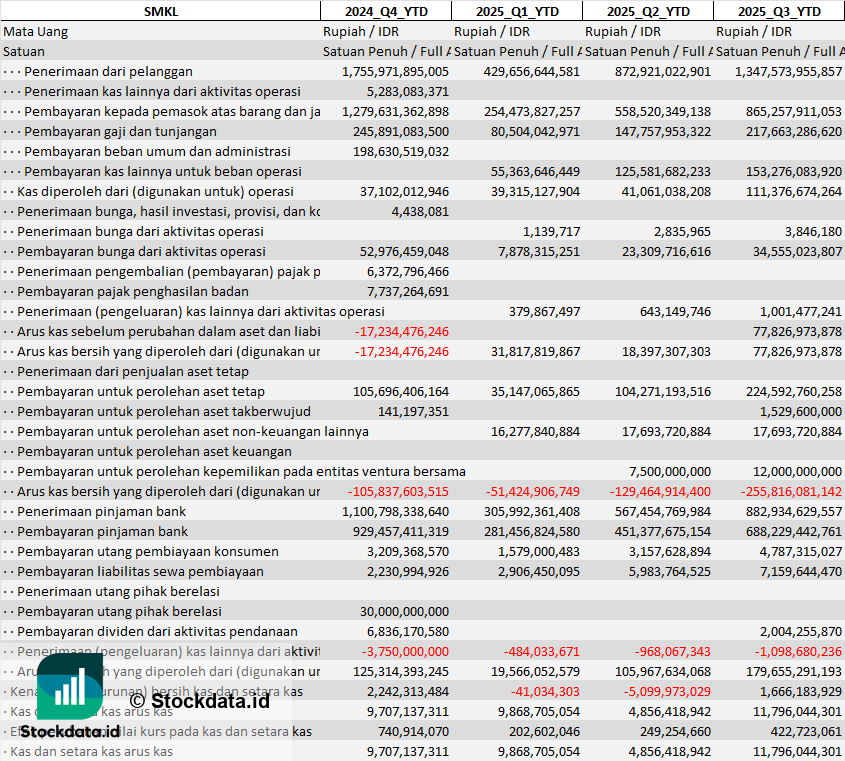Viewport: 845px width, 761px height.
Task: Select the Pembayaran pinjaman bank label
Action: [103, 531]
